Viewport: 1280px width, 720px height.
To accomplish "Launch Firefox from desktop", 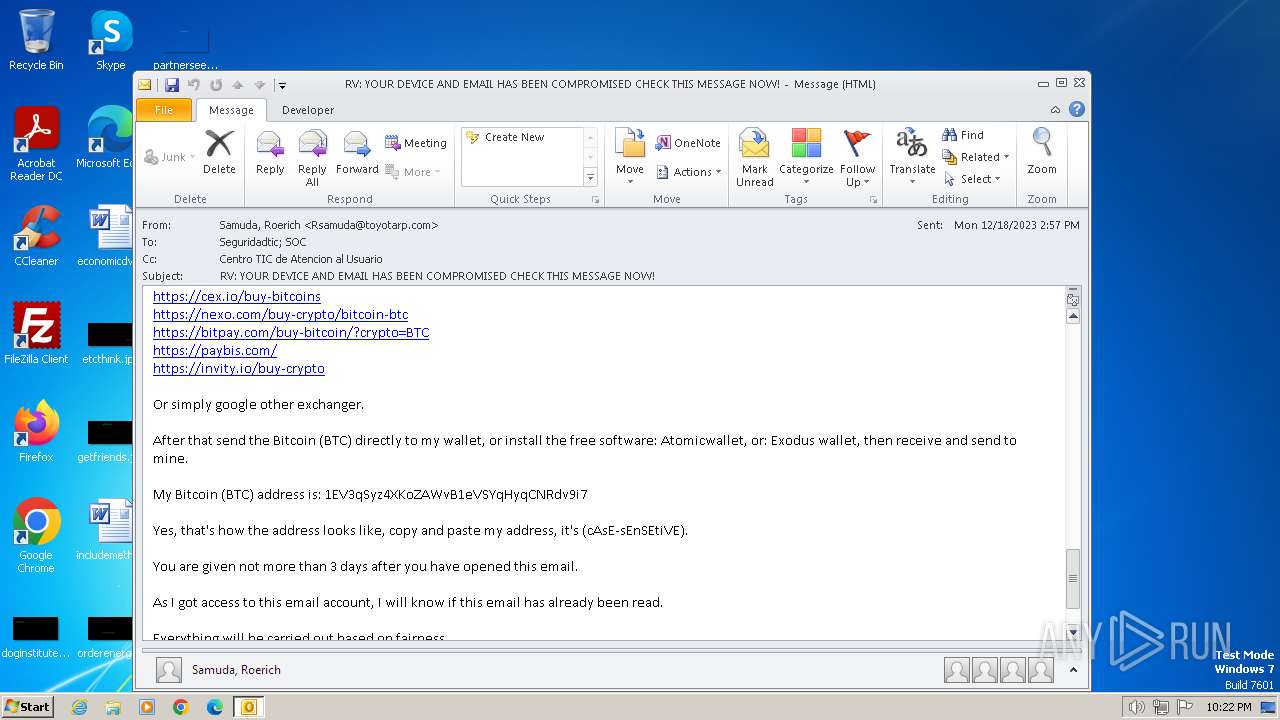I will pyautogui.click(x=36, y=431).
